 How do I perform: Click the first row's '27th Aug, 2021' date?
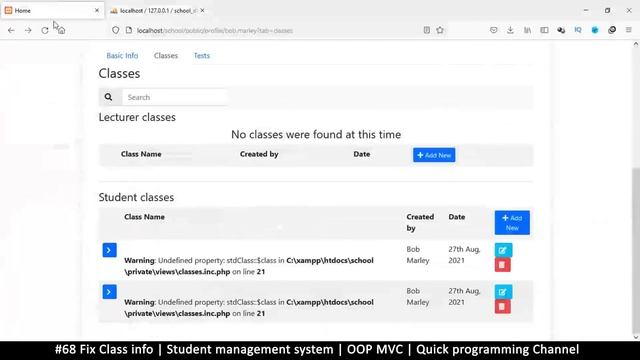coord(464,255)
